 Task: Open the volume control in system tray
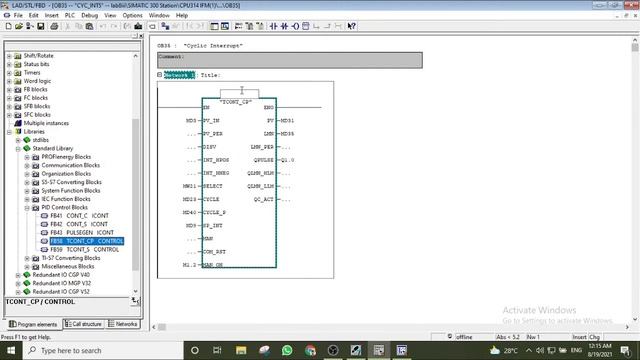click(x=540, y=350)
